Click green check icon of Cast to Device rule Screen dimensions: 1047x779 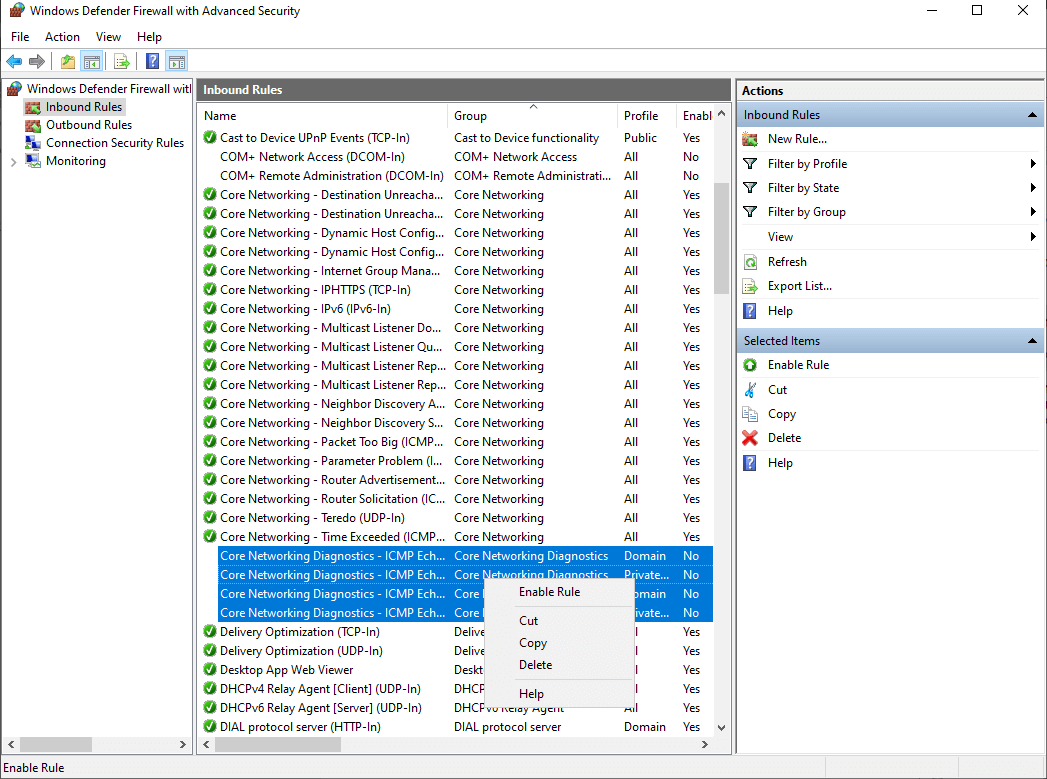point(210,138)
